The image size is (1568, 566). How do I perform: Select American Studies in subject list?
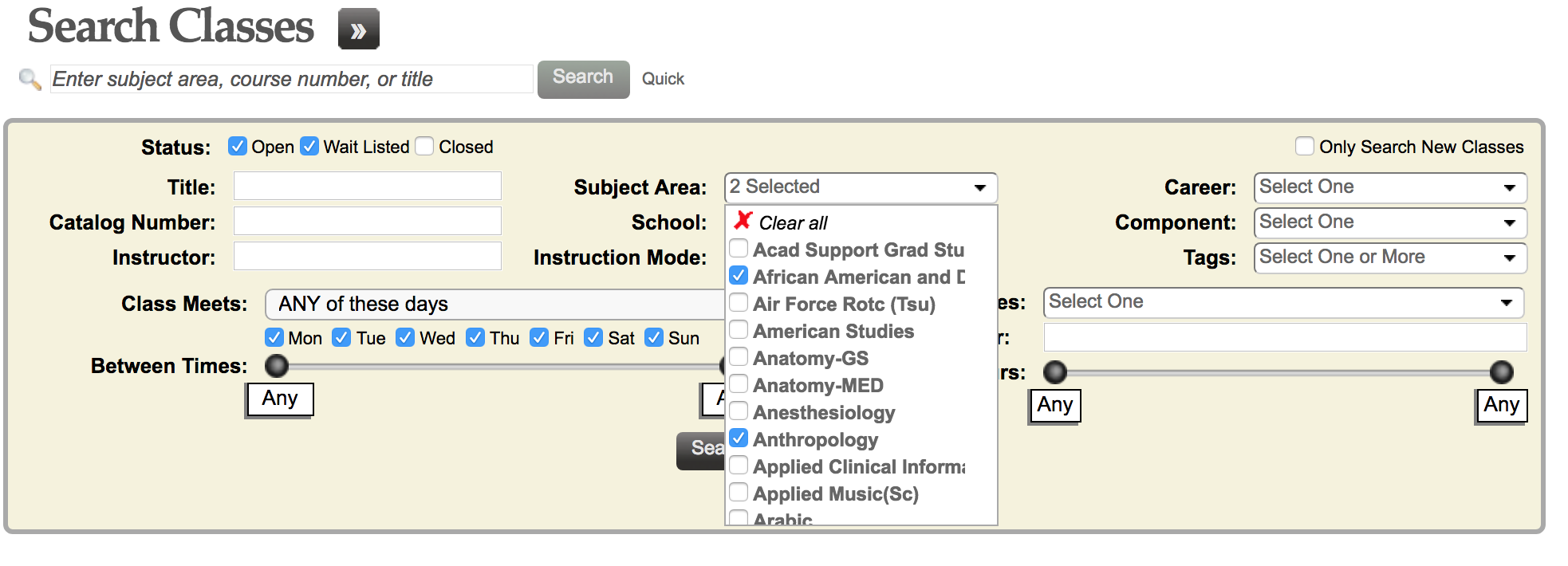pos(739,330)
